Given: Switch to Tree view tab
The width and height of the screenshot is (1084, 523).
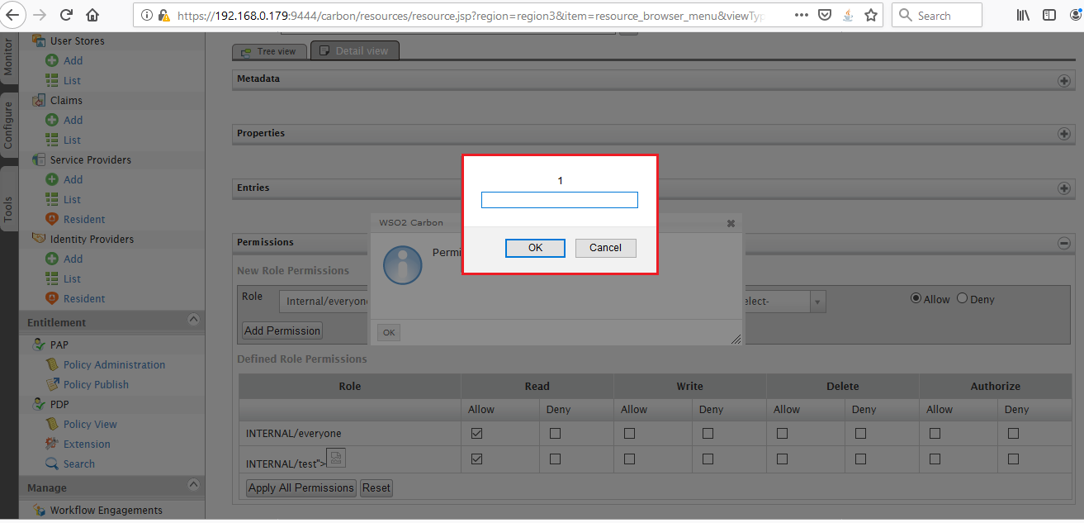Looking at the screenshot, I should coord(268,52).
